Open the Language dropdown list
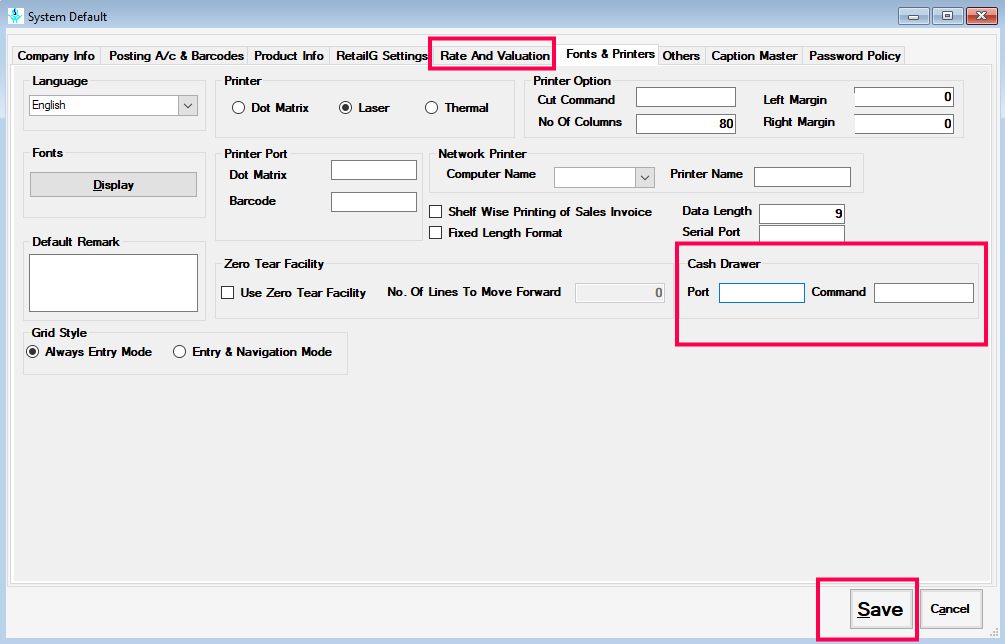The width and height of the screenshot is (1005, 644). 187,105
